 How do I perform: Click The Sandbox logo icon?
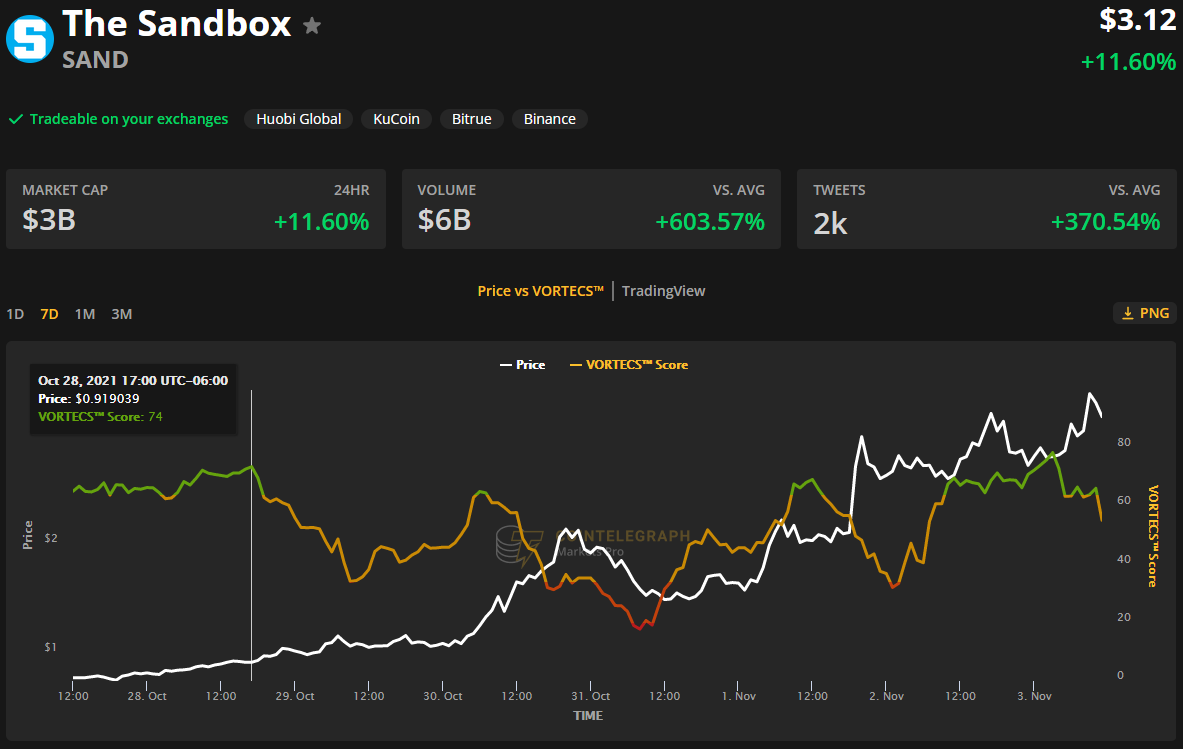tap(30, 39)
